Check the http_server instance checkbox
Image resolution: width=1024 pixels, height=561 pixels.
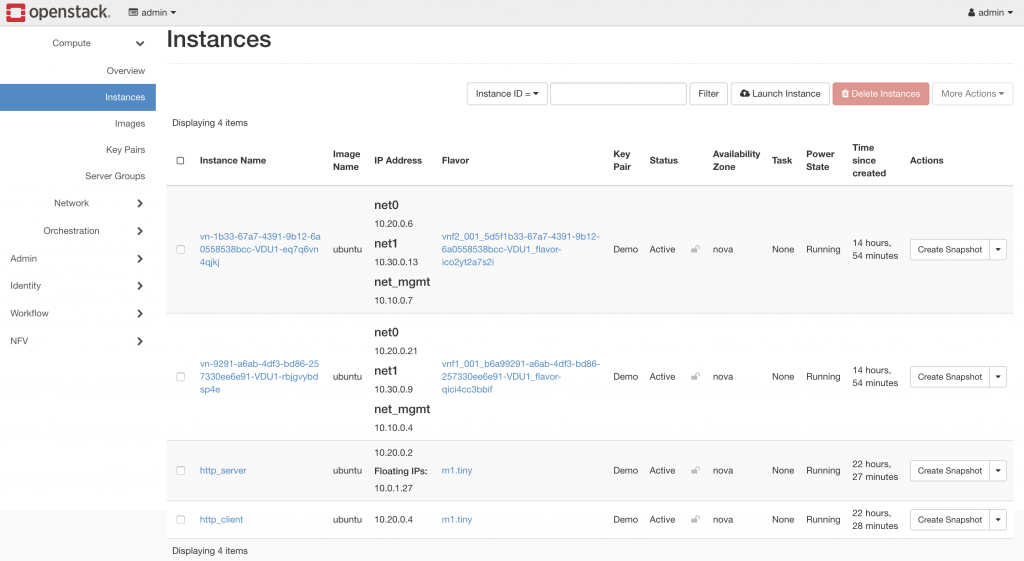180,471
